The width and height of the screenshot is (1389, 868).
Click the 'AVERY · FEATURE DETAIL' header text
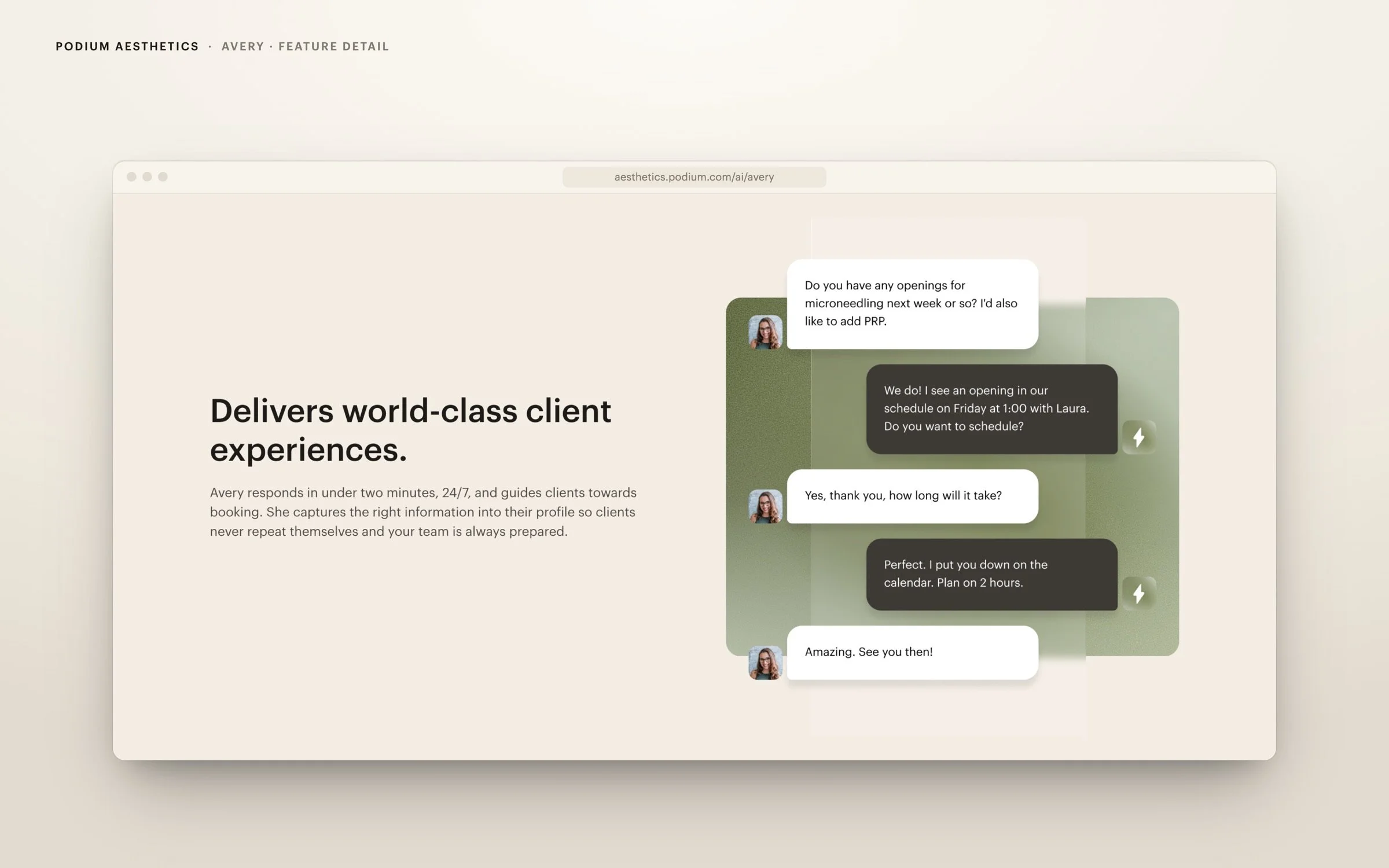(x=305, y=46)
